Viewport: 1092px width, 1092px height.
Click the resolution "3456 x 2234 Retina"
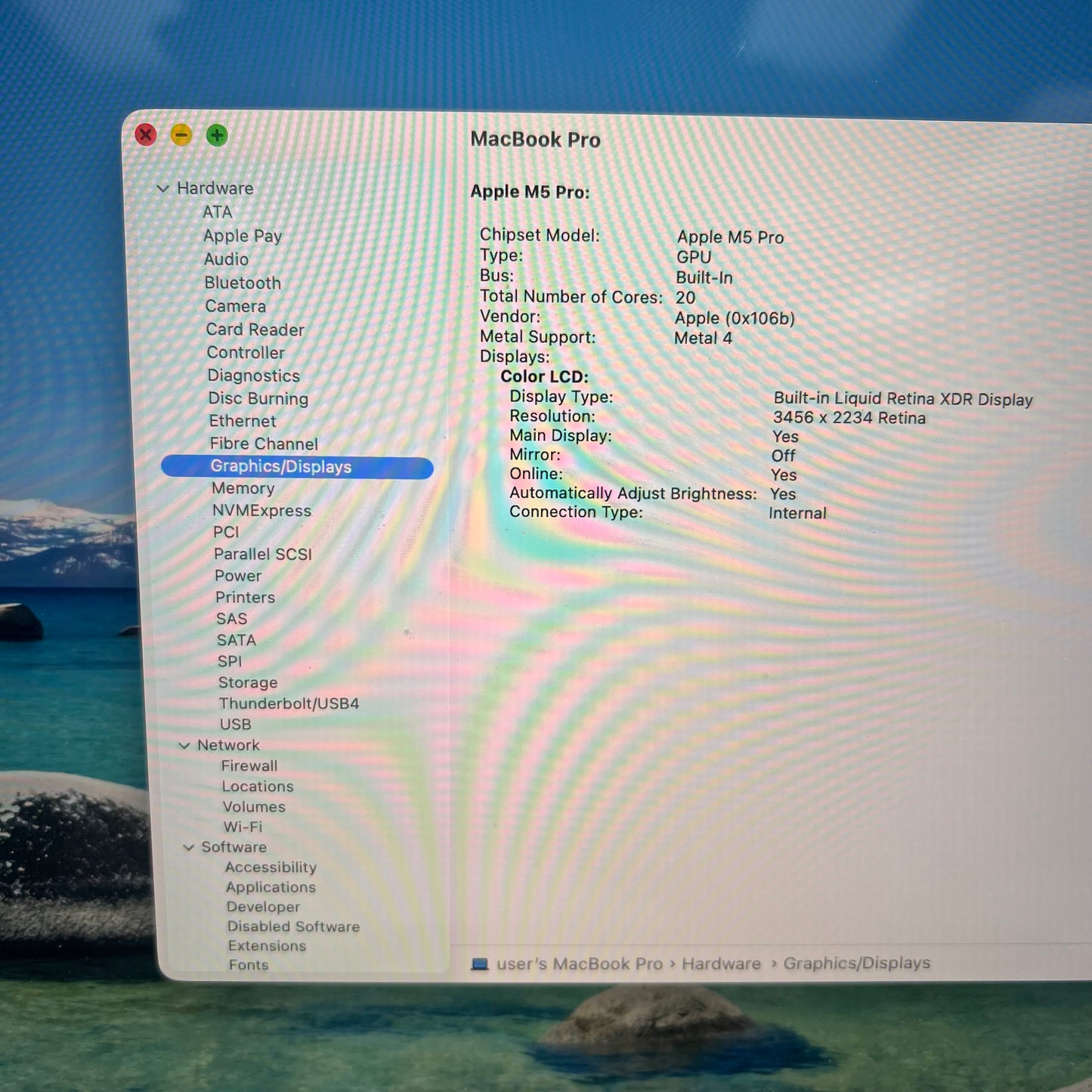pyautogui.click(x=849, y=418)
